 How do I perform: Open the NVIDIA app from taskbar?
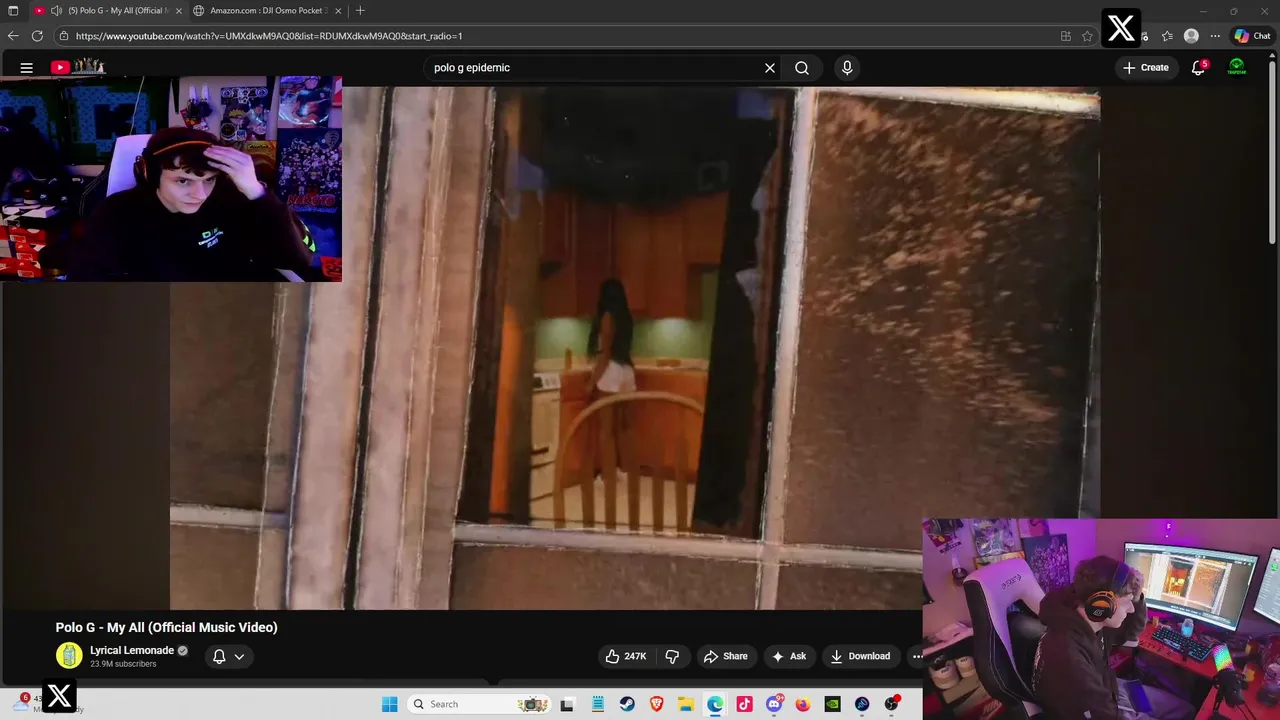832,704
